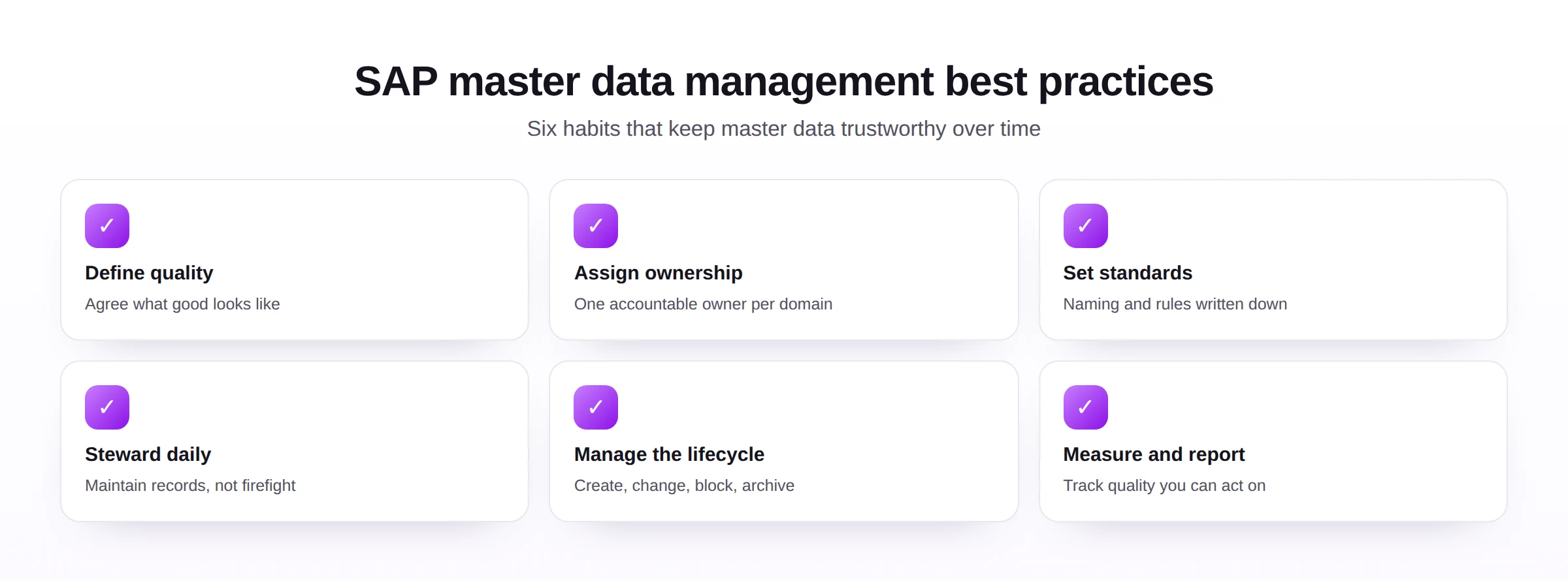The image size is (1568, 581).
Task: Click 'Naming and rules written down' text
Action: [1175, 304]
